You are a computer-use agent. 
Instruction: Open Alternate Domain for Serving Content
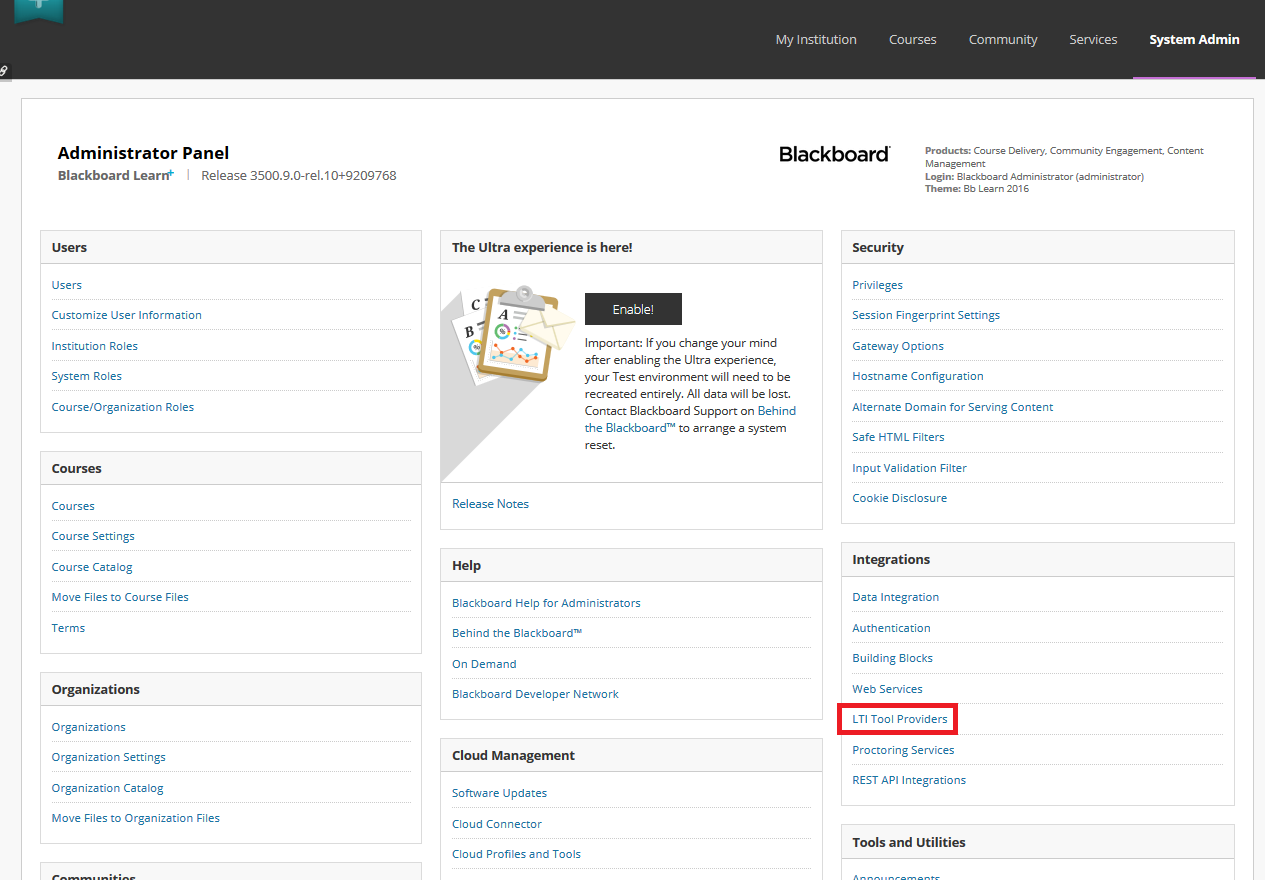tap(953, 407)
